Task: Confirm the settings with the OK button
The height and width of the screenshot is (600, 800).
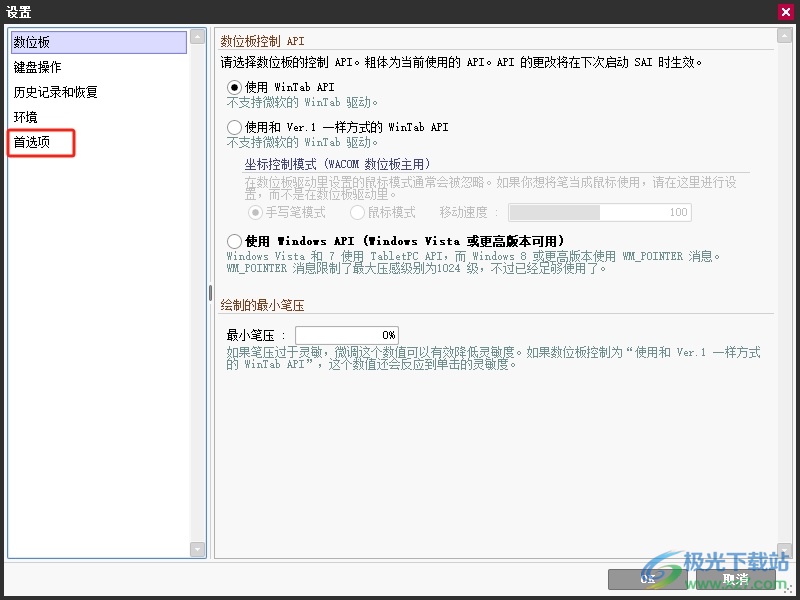Action: (x=647, y=579)
